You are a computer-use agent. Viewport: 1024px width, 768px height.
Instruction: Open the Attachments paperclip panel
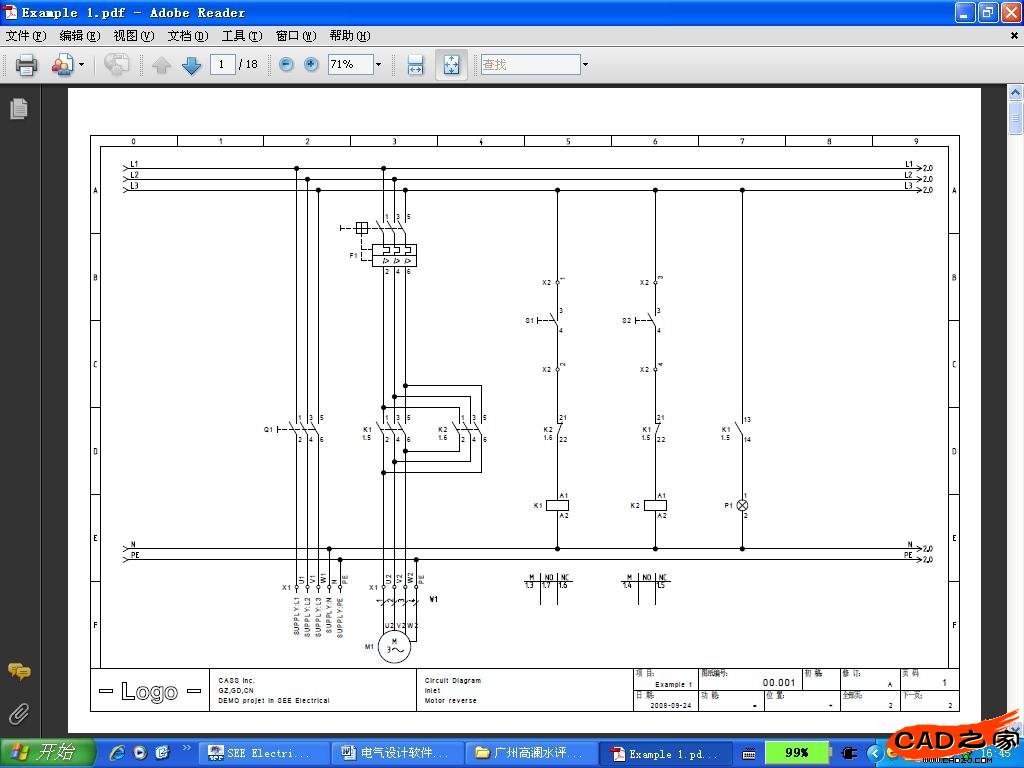pyautogui.click(x=18, y=714)
